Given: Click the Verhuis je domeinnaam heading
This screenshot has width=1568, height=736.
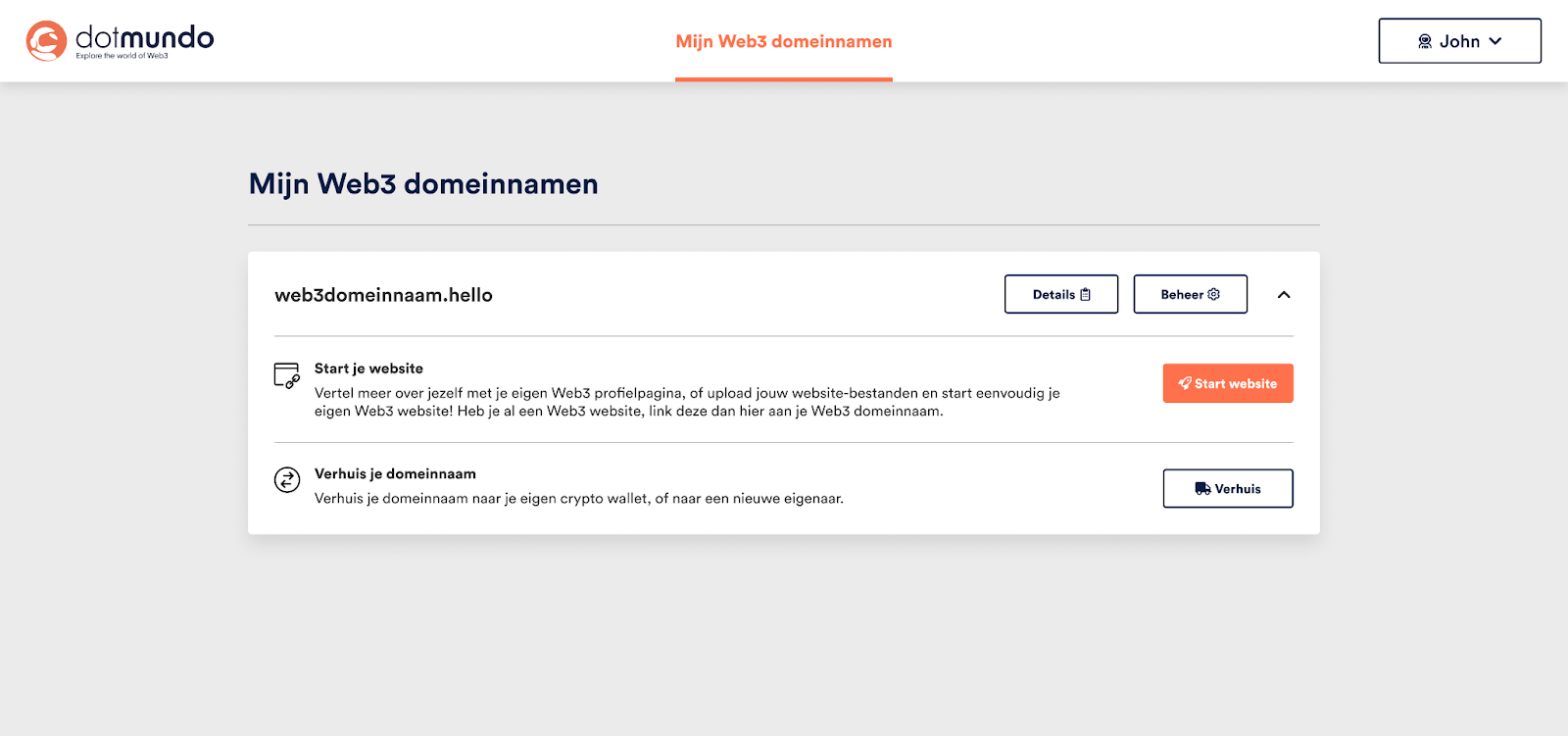Looking at the screenshot, I should (x=395, y=473).
